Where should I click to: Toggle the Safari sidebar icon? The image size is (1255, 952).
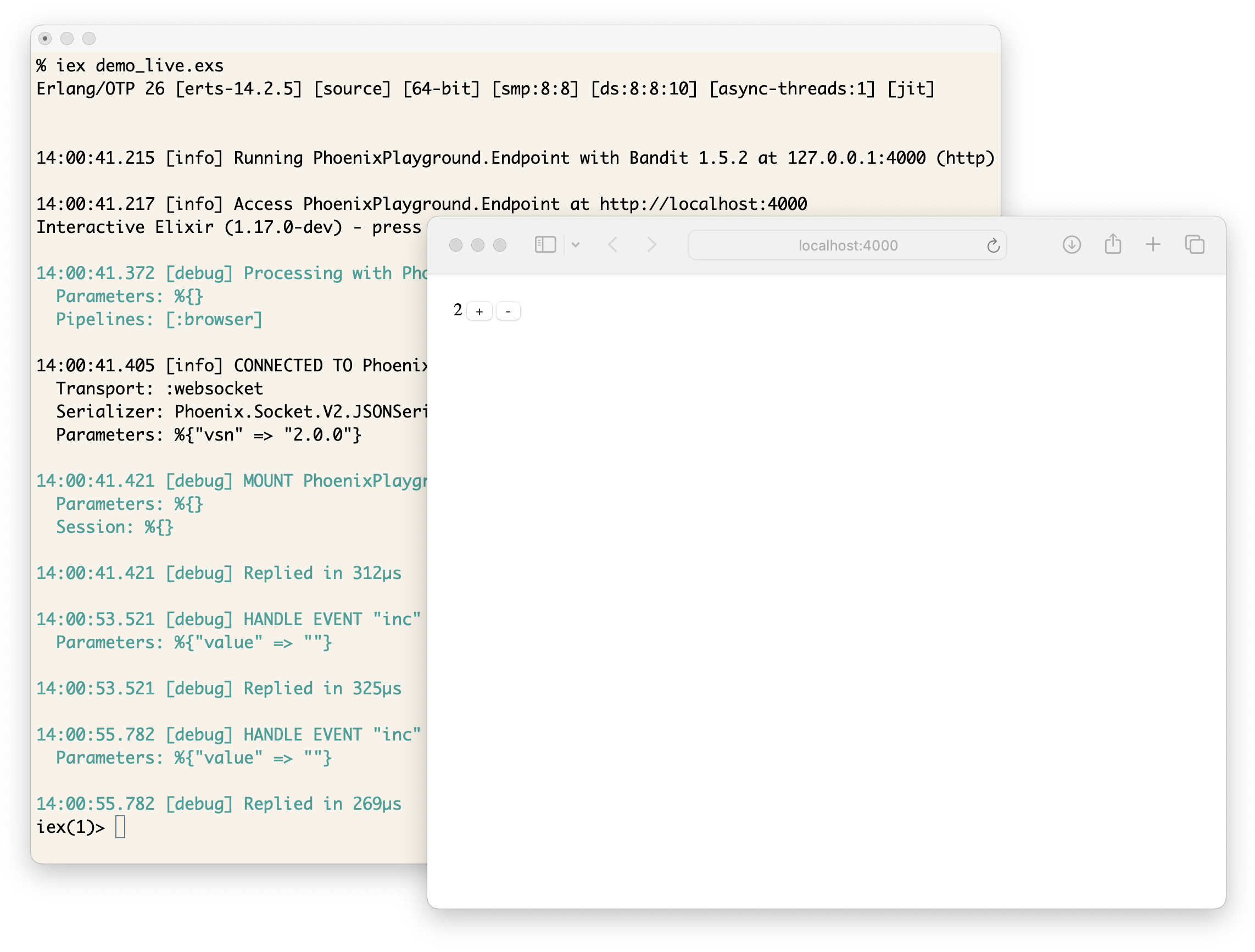[x=545, y=245]
